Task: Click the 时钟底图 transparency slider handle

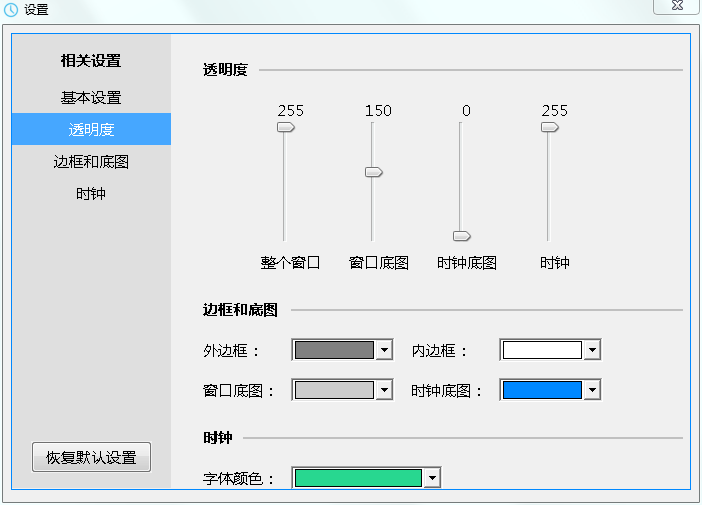Action: tap(461, 236)
